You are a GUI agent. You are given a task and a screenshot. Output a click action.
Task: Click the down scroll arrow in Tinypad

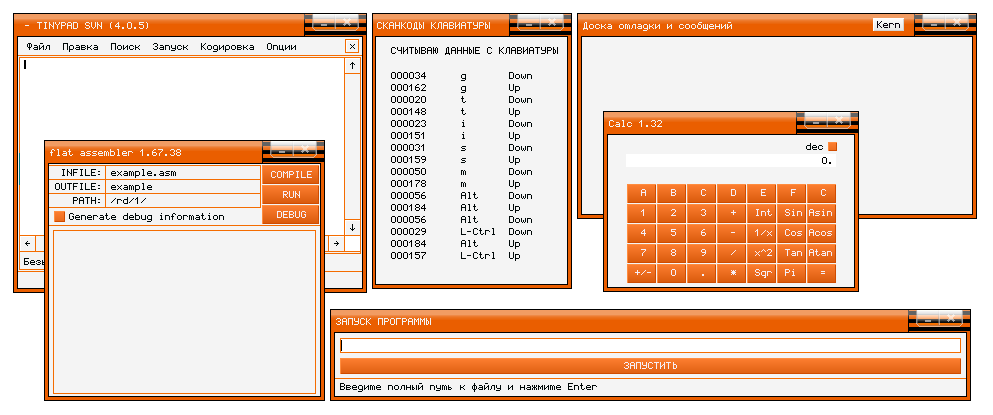(x=352, y=227)
